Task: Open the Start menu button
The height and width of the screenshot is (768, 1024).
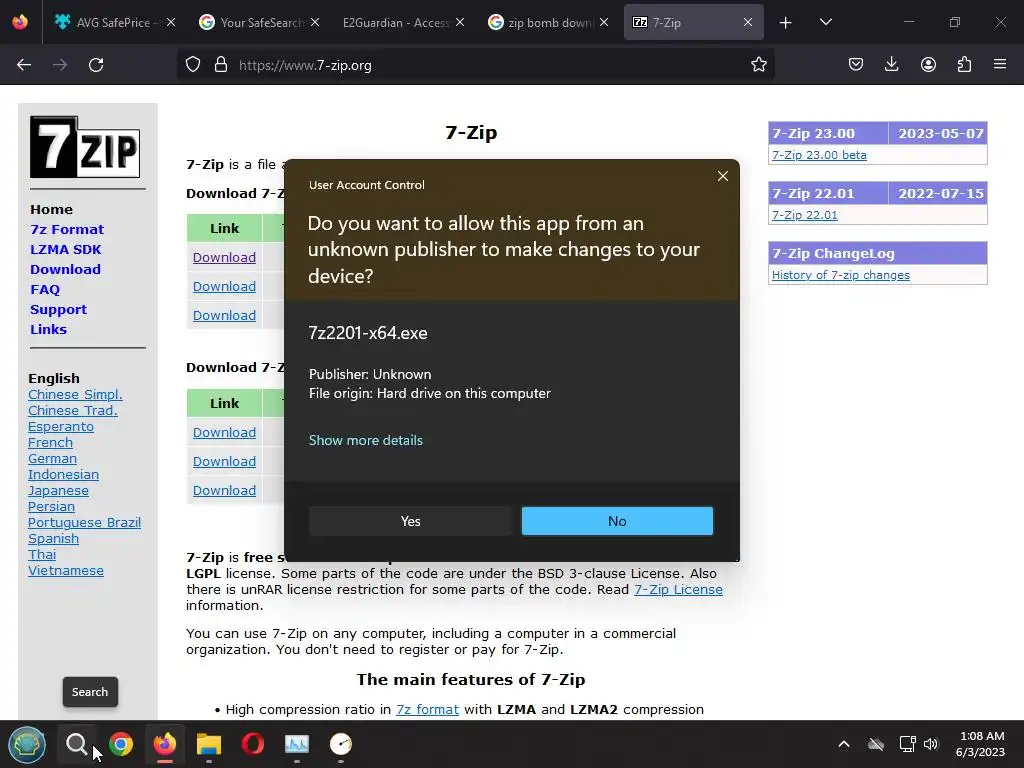Action: (x=27, y=744)
